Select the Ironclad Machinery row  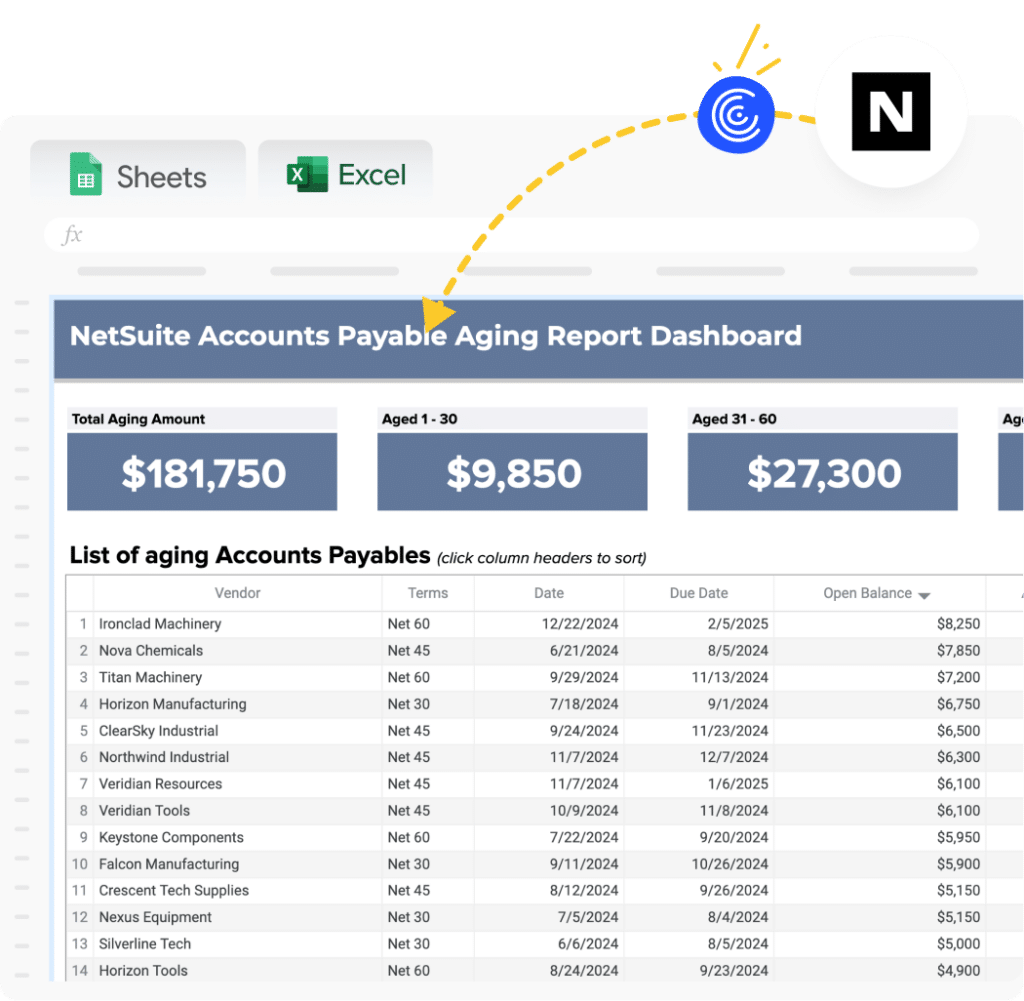[400, 623]
